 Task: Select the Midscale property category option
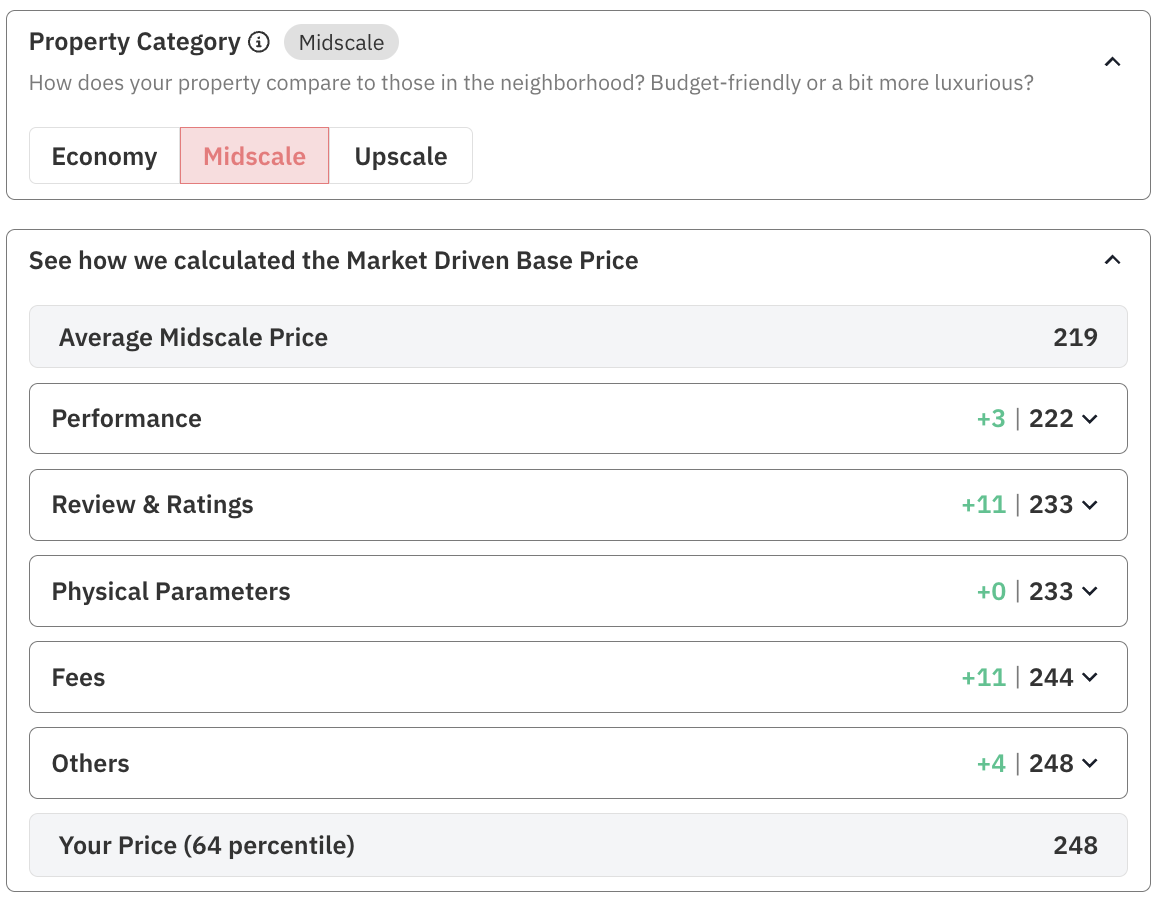[x=254, y=156]
